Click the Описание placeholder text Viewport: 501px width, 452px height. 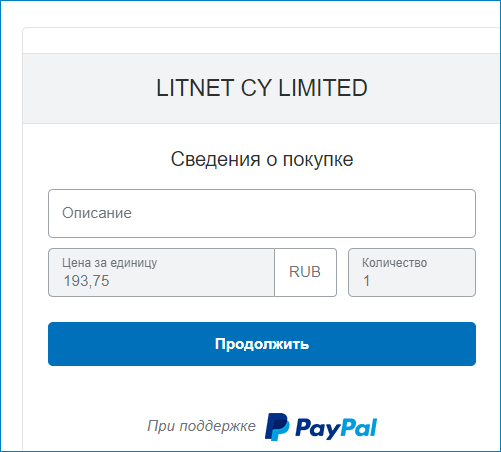tap(97, 213)
